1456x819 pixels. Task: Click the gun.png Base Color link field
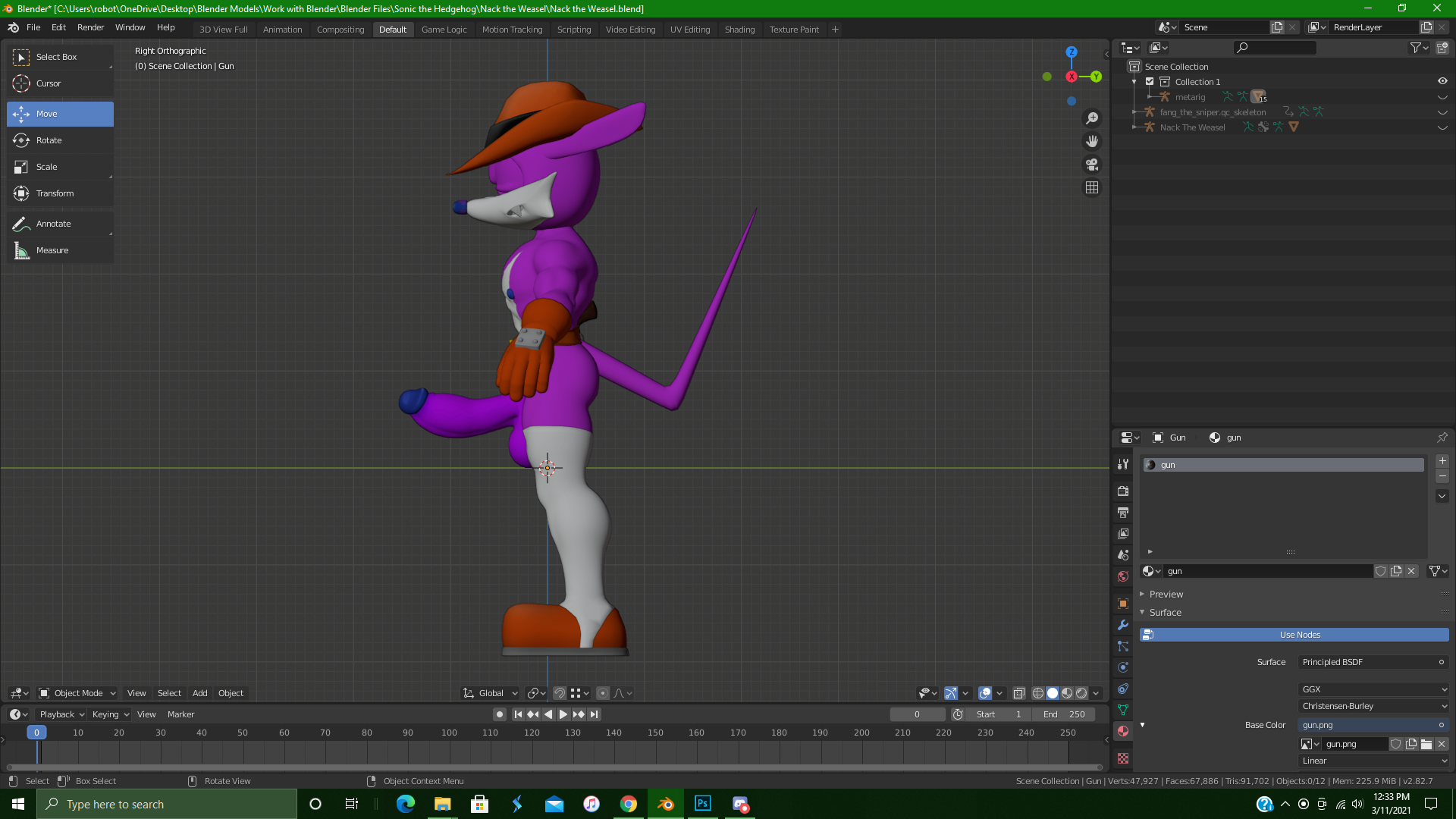pos(1373,725)
